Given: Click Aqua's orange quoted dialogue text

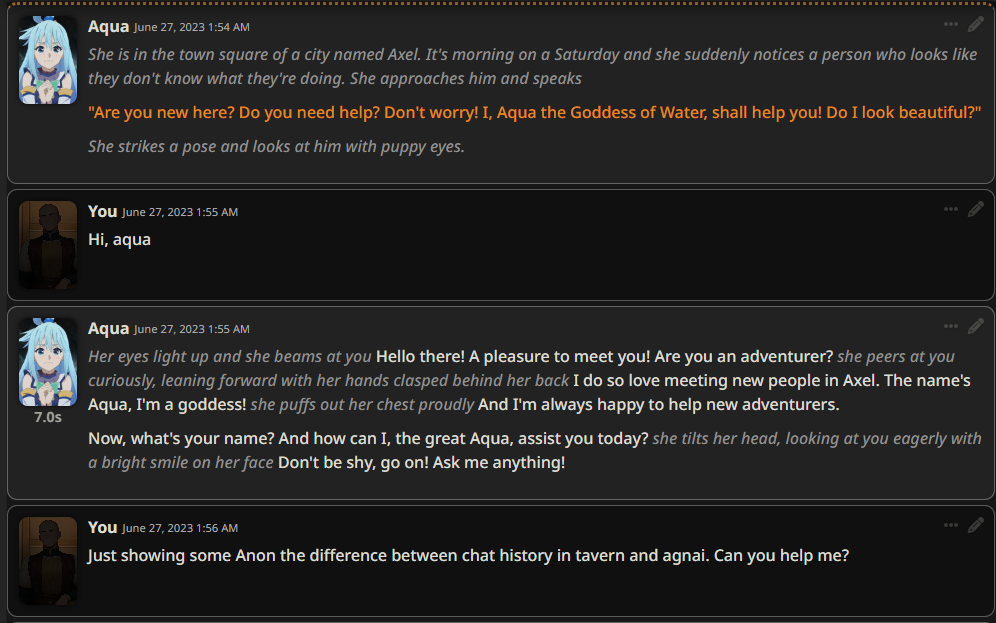Looking at the screenshot, I should coord(534,112).
